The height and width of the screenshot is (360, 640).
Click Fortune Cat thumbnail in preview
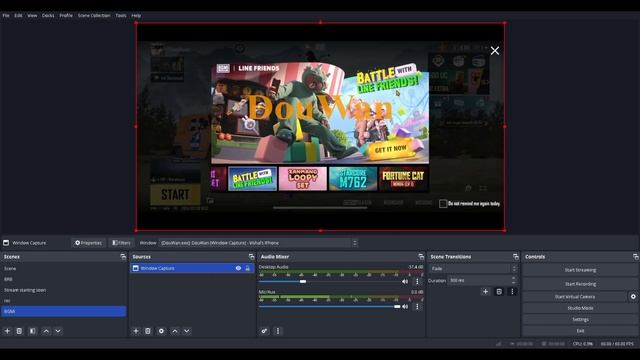tap(403, 178)
